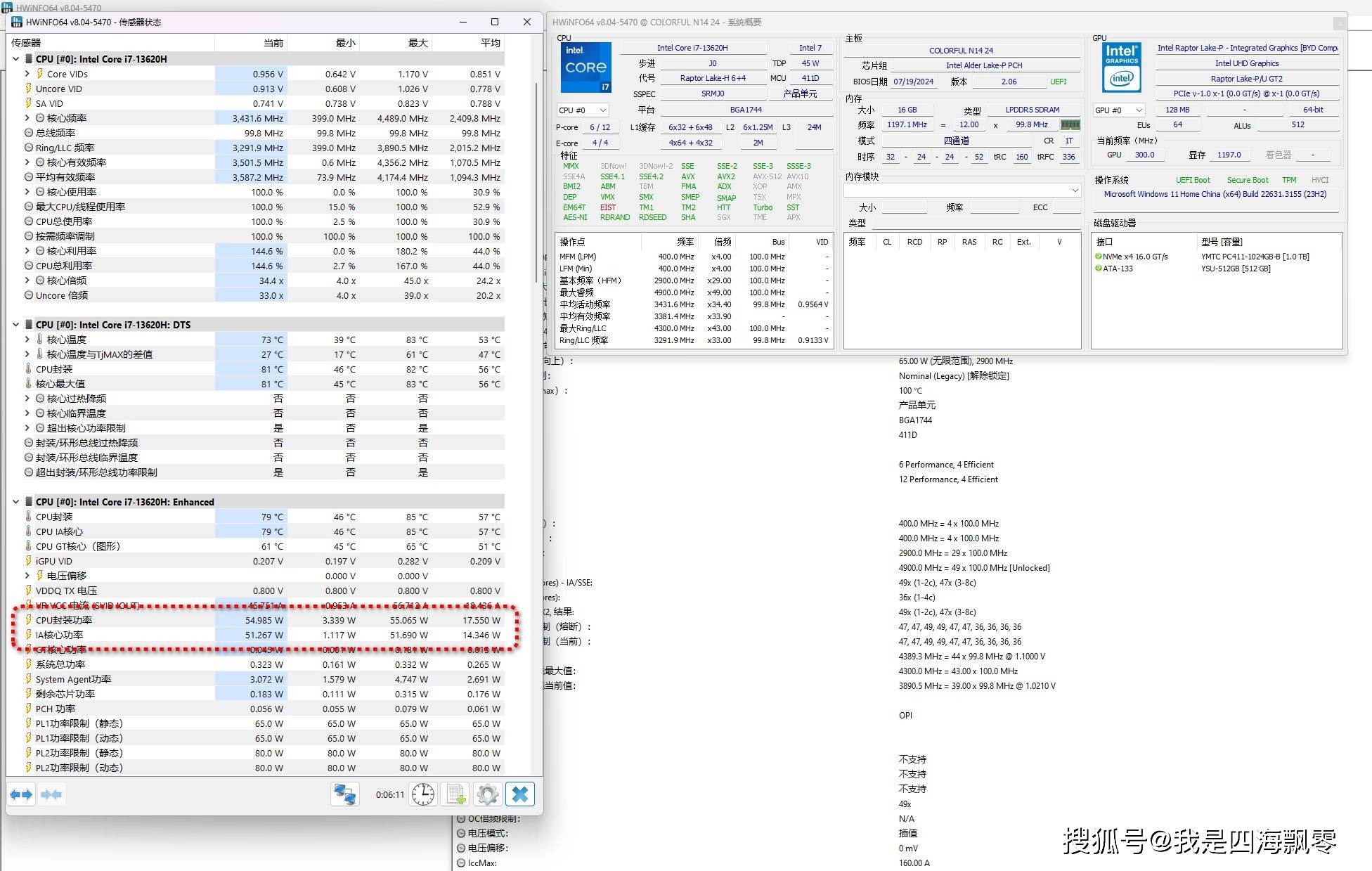Click the 当前 column header
This screenshot has width=1372, height=871.
pos(251,43)
